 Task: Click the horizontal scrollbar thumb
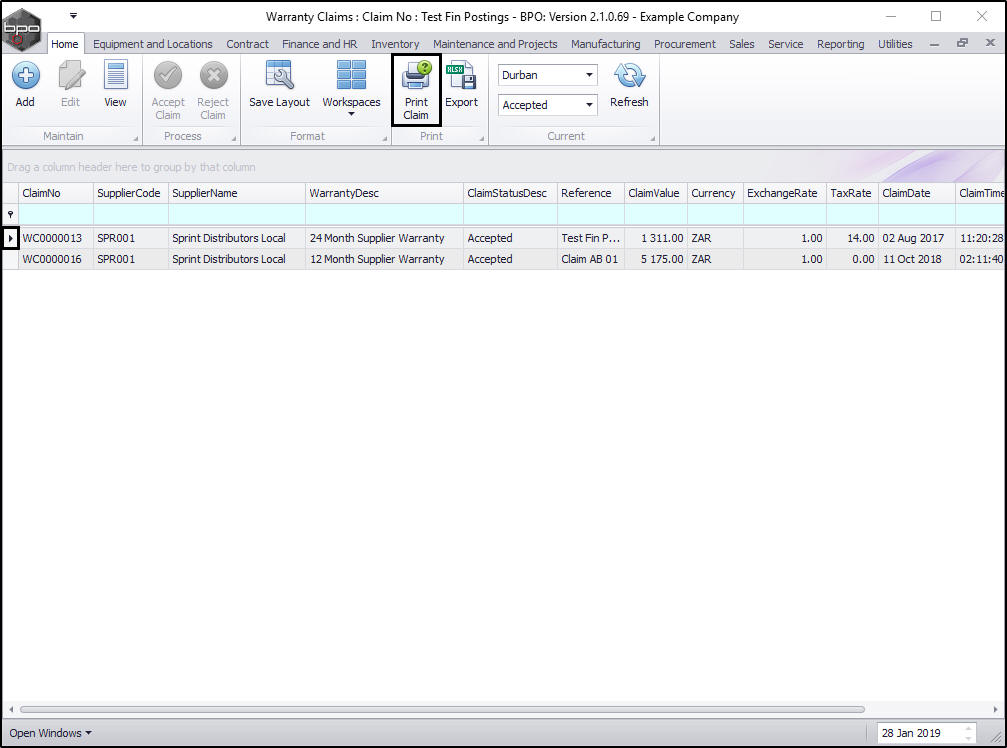pos(442,709)
